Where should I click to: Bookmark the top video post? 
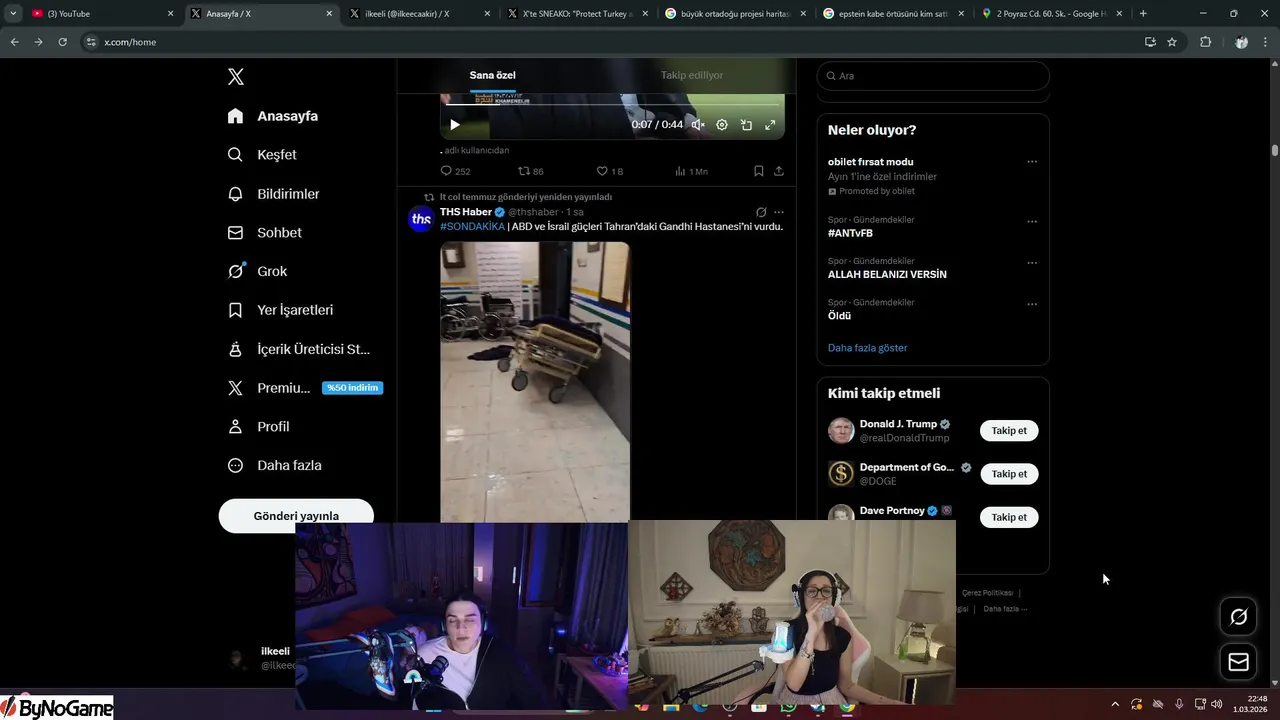pos(758,171)
